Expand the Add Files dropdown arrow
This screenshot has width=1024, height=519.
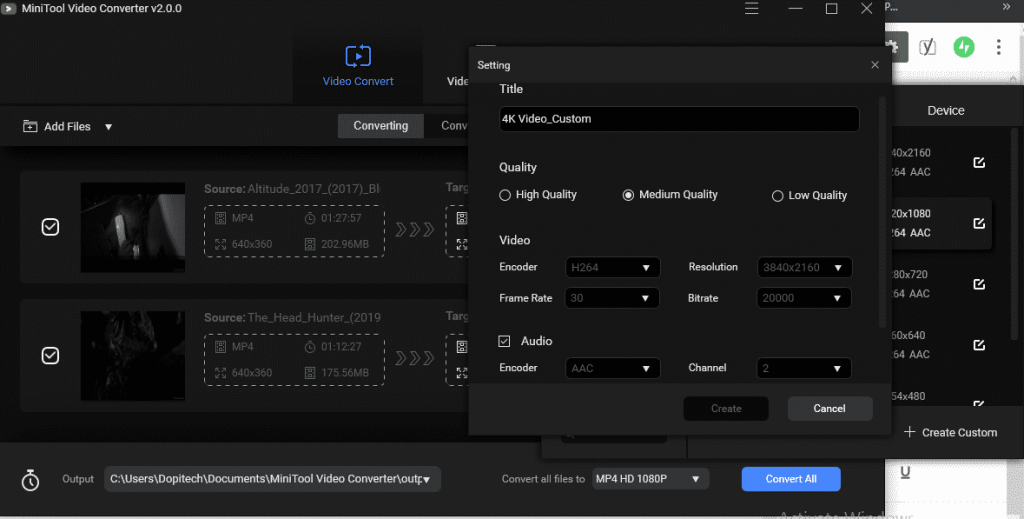[108, 127]
